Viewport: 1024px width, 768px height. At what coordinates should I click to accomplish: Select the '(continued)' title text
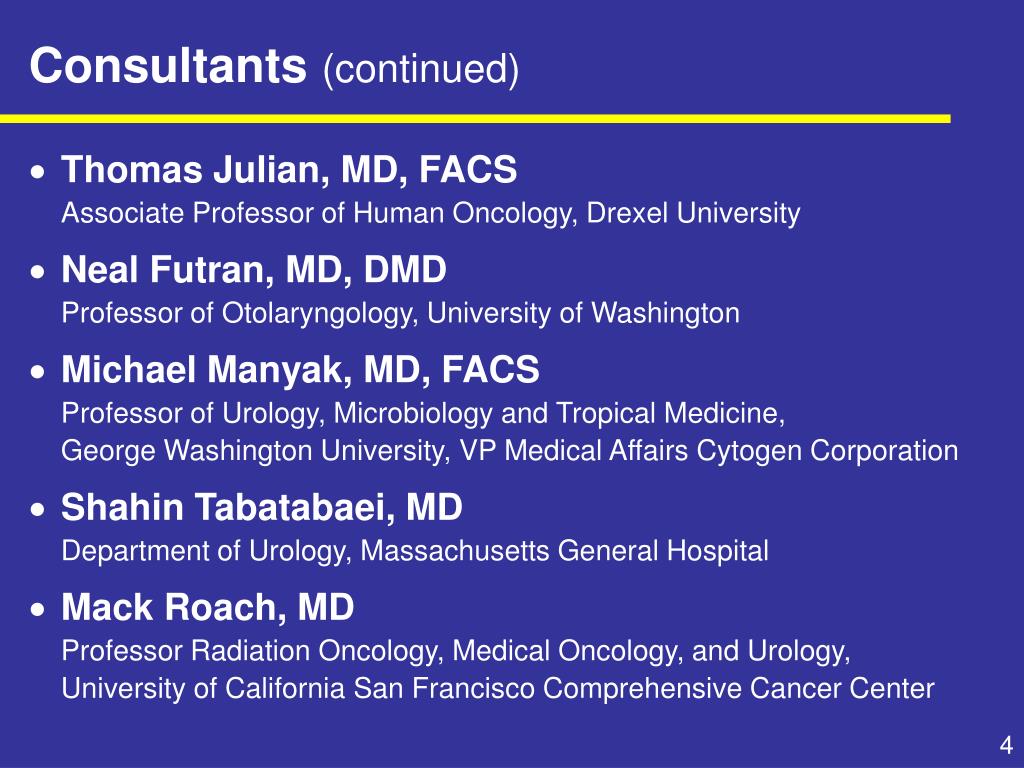coord(421,69)
